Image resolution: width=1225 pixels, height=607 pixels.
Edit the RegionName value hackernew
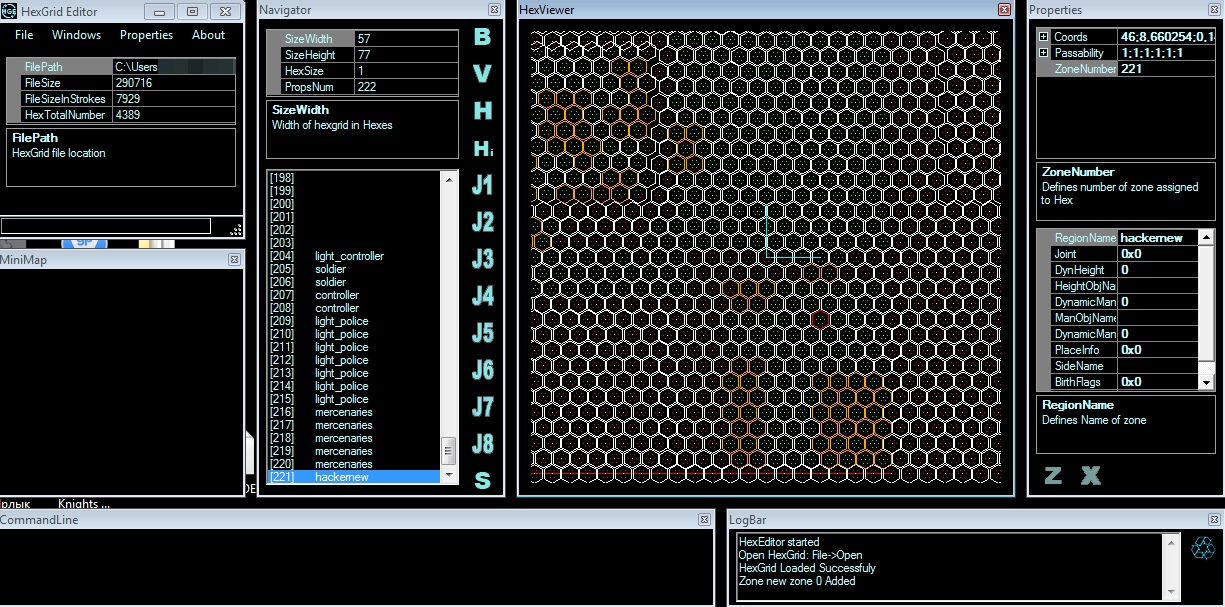pos(1158,238)
